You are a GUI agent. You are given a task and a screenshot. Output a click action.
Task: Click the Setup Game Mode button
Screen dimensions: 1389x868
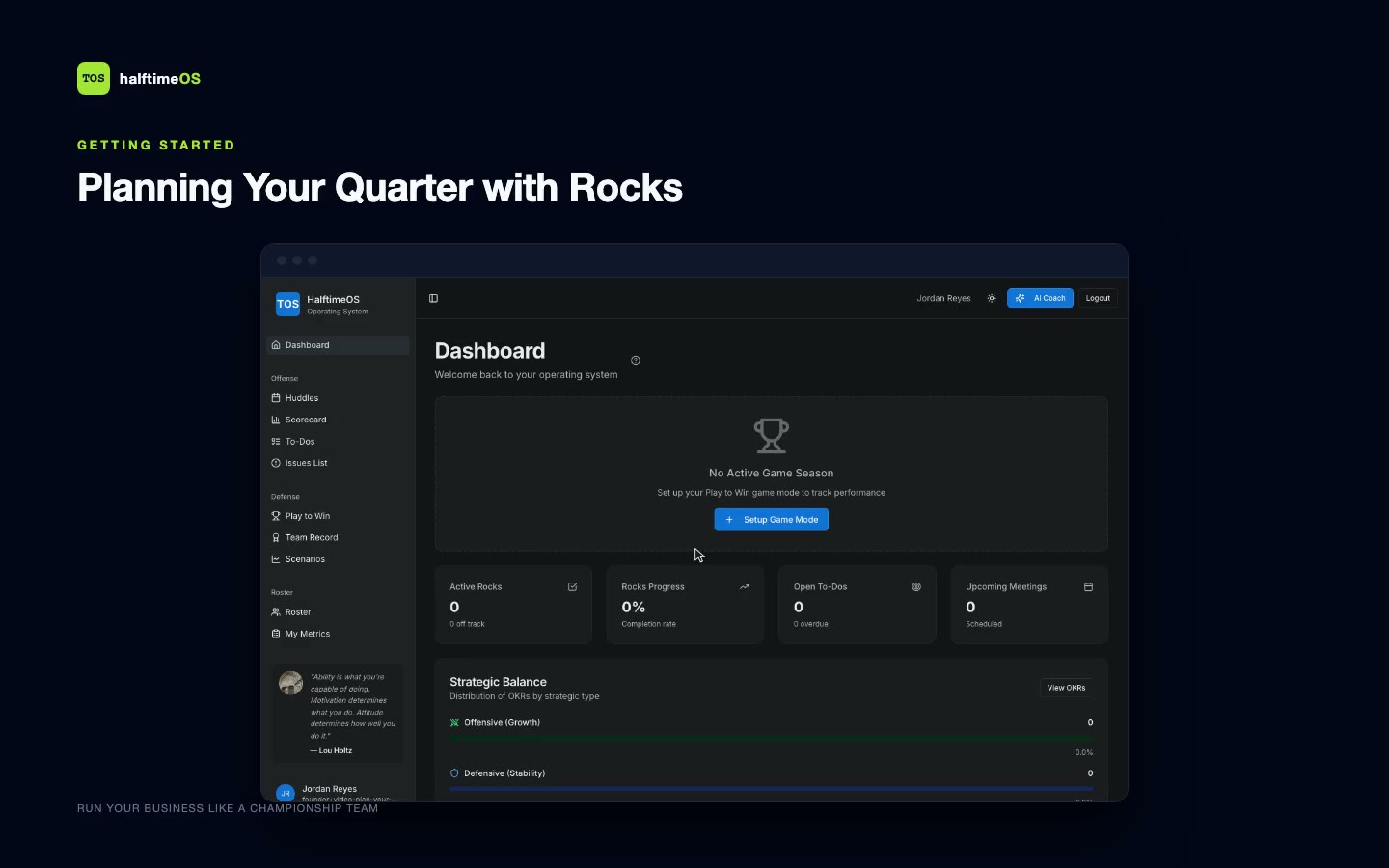tap(771, 520)
